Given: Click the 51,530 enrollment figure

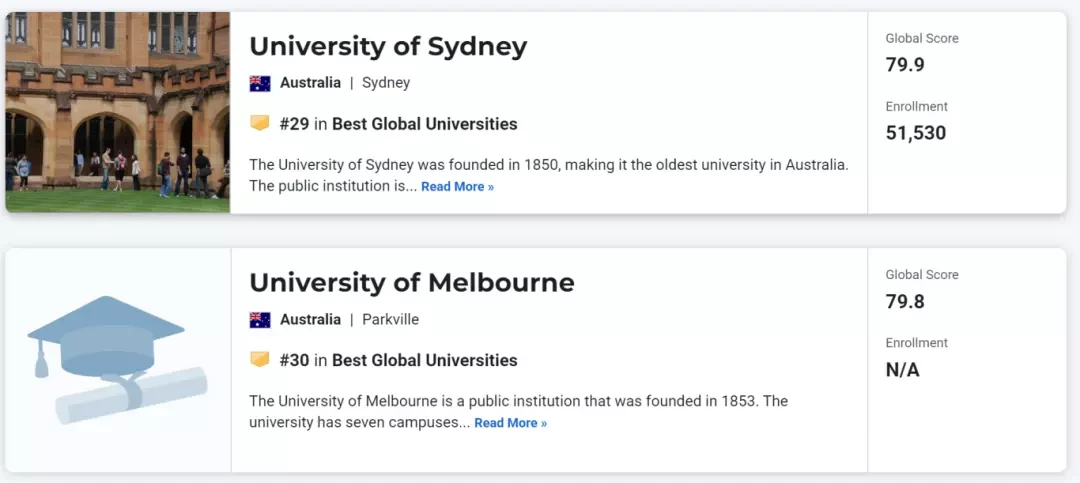Looking at the screenshot, I should (x=915, y=133).
